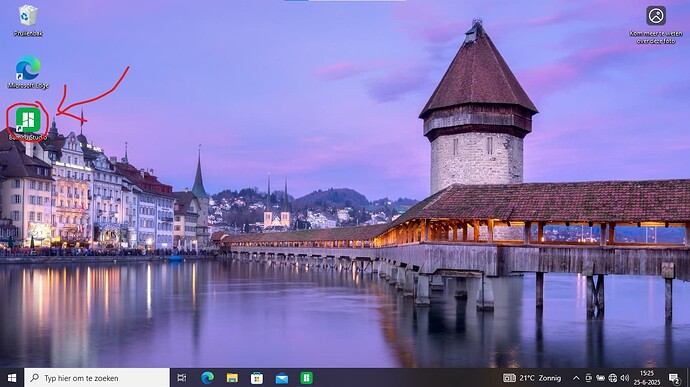Open 'Kom meer te weten over deze foto'
The image size is (690, 387).
pyautogui.click(x=656, y=25)
